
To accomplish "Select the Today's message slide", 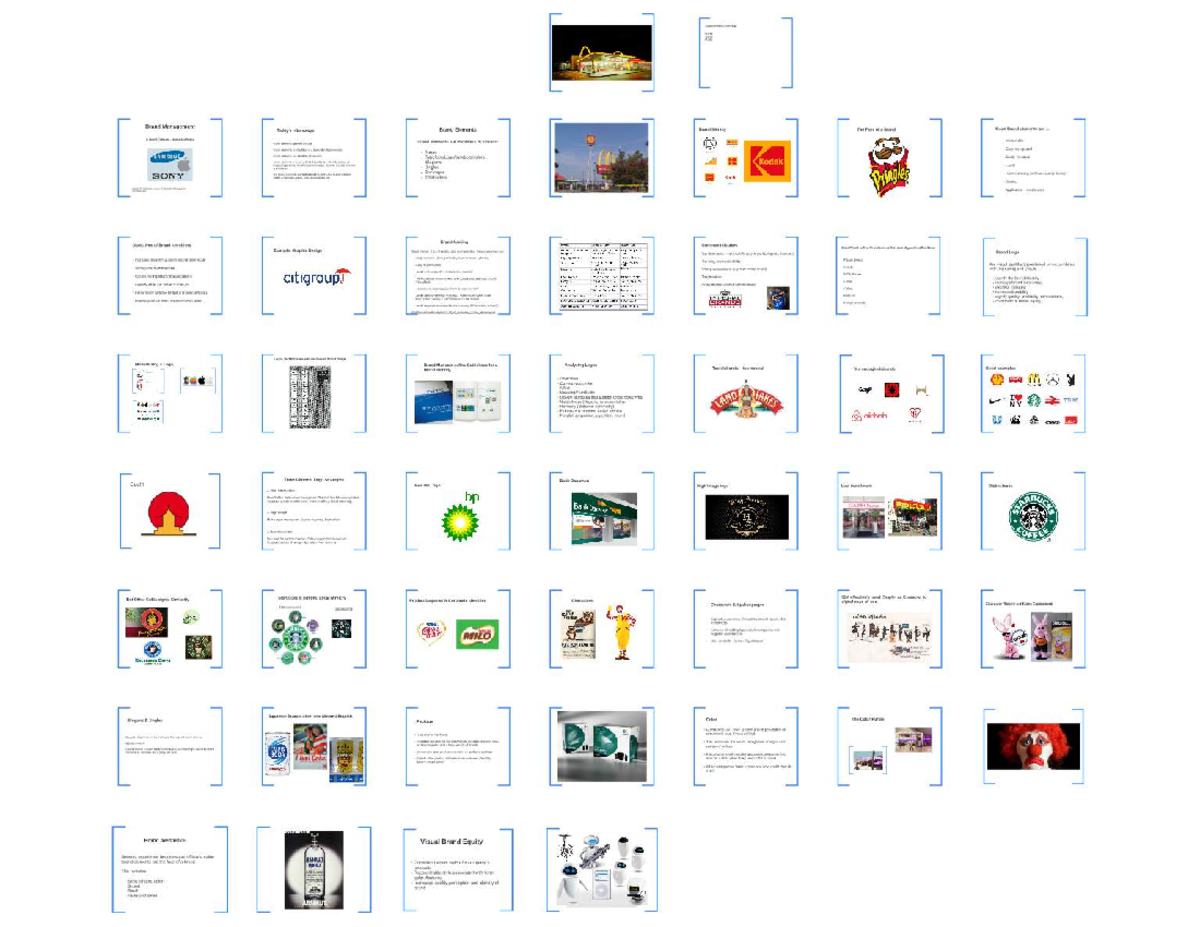I will coord(313,159).
